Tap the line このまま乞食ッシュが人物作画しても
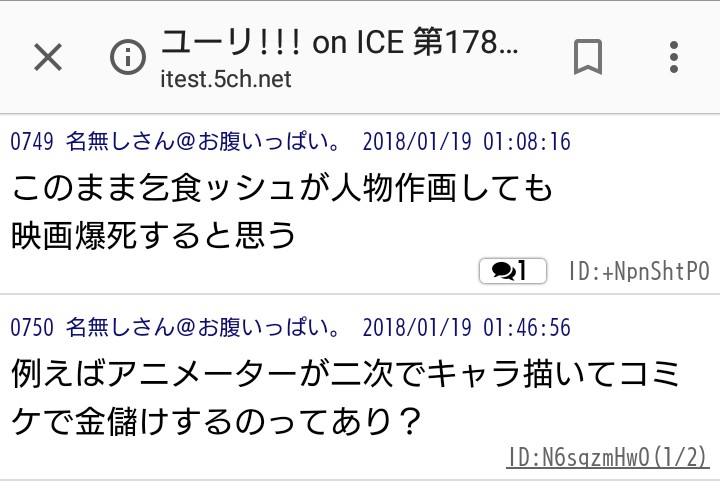This screenshot has height=488, width=720. pos(282,188)
